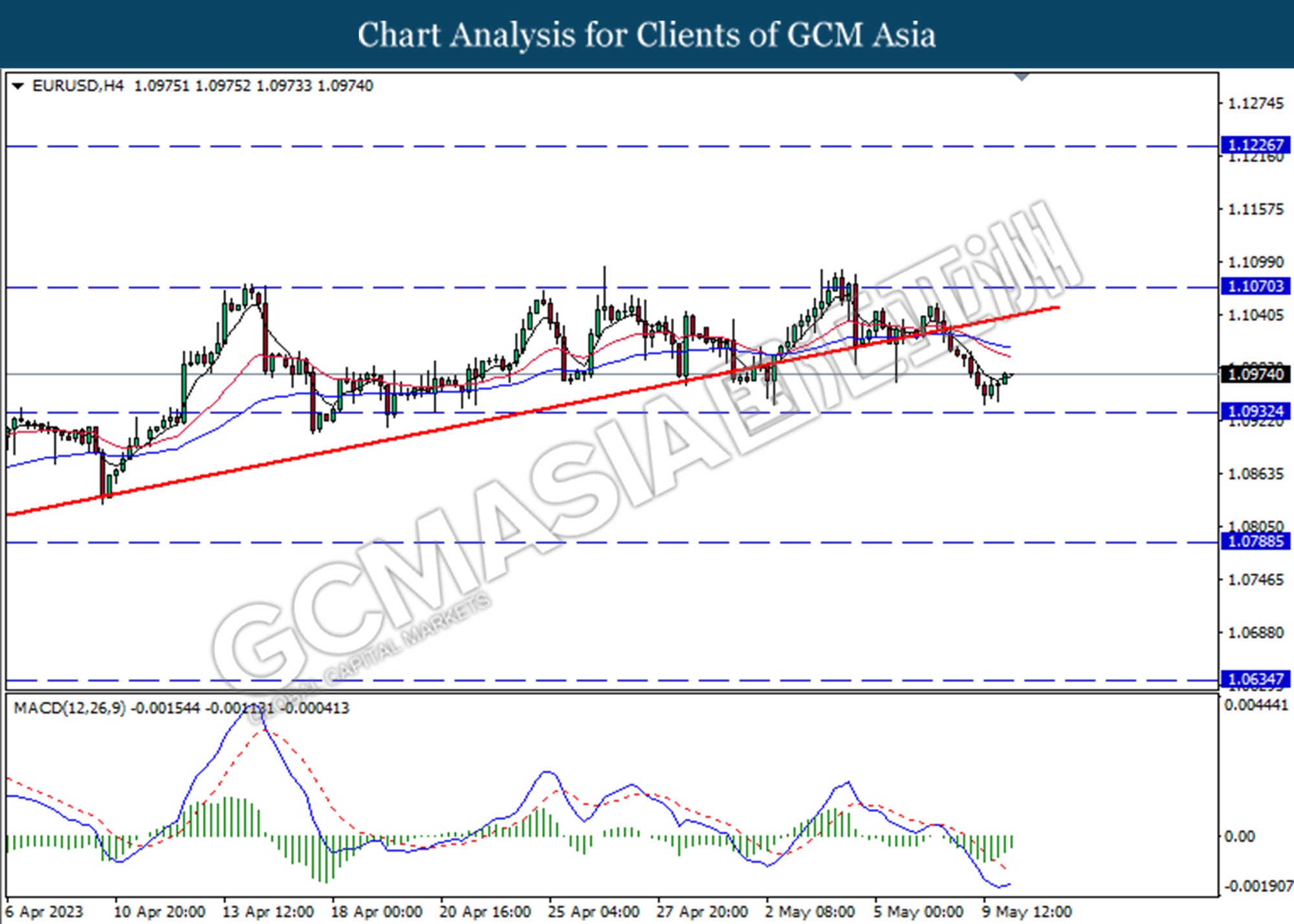Click the current price tag 1.09740
Screen dimensions: 1294x924
point(1255,374)
